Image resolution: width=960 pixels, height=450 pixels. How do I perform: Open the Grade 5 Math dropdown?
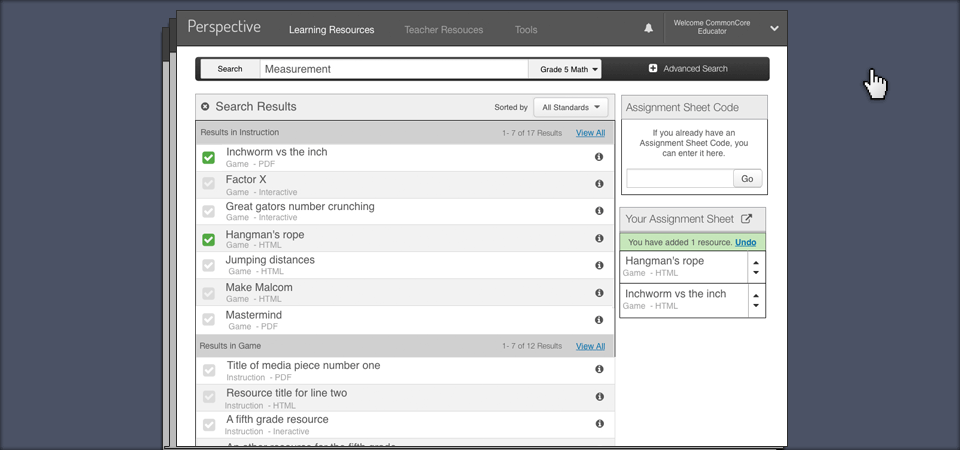click(x=564, y=69)
